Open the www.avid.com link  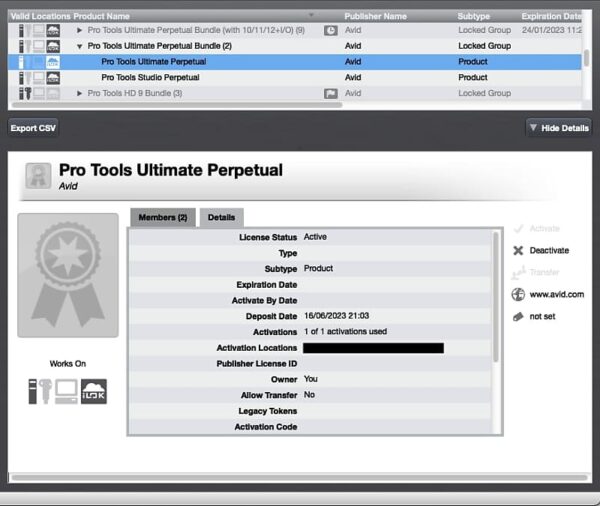coord(557,294)
